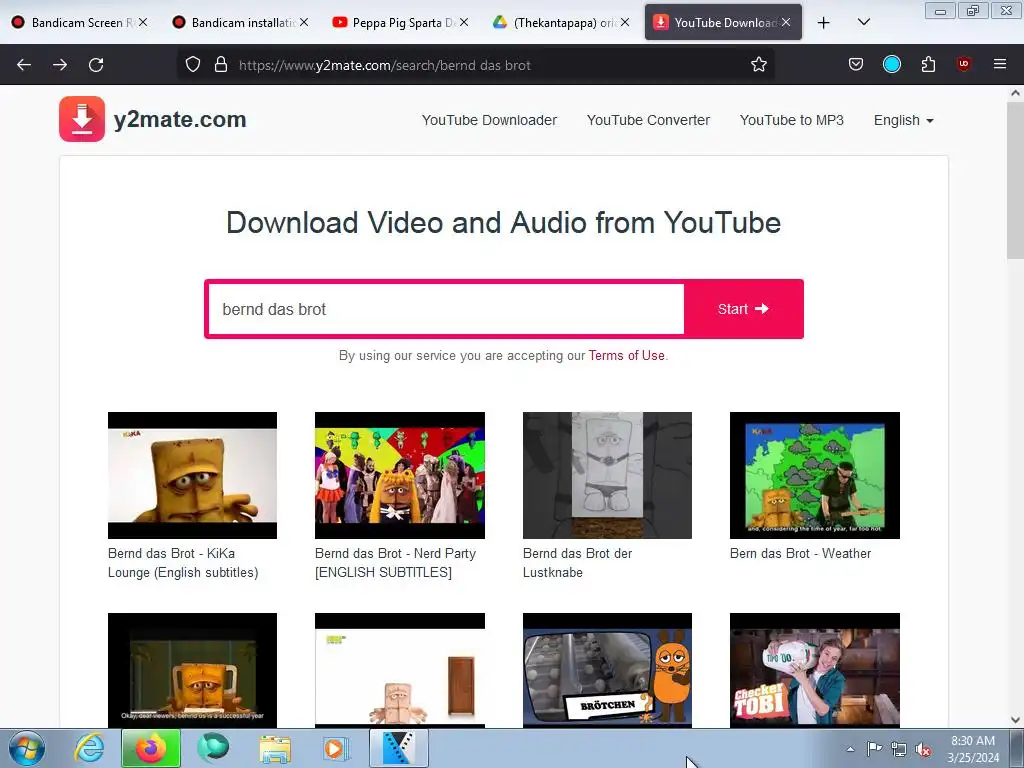Close the Bandicam installation tab
This screenshot has width=1024, height=768.
coord(304,22)
